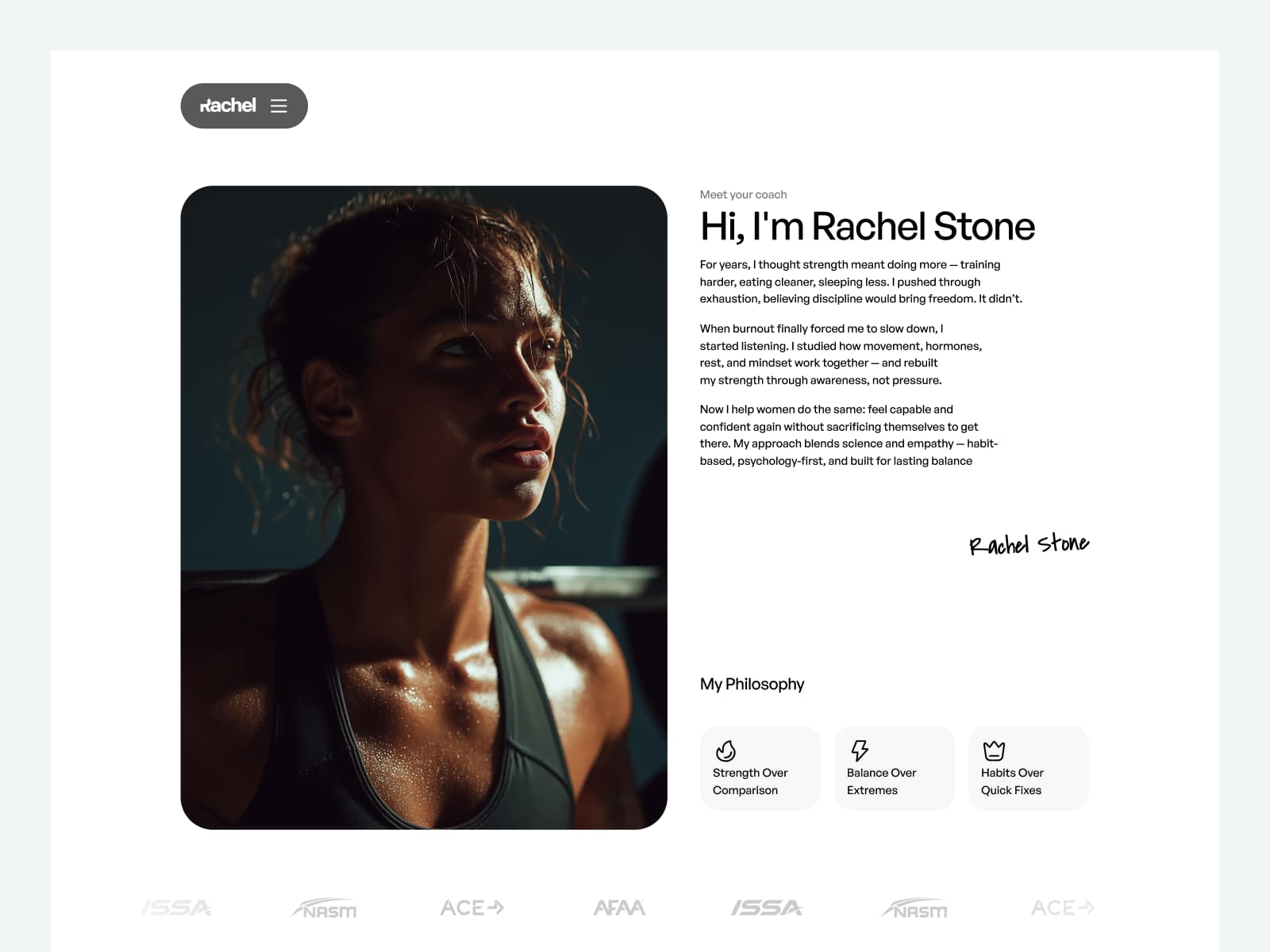Click the faded ACE logo at right
The image size is (1270, 952).
coord(1063,908)
